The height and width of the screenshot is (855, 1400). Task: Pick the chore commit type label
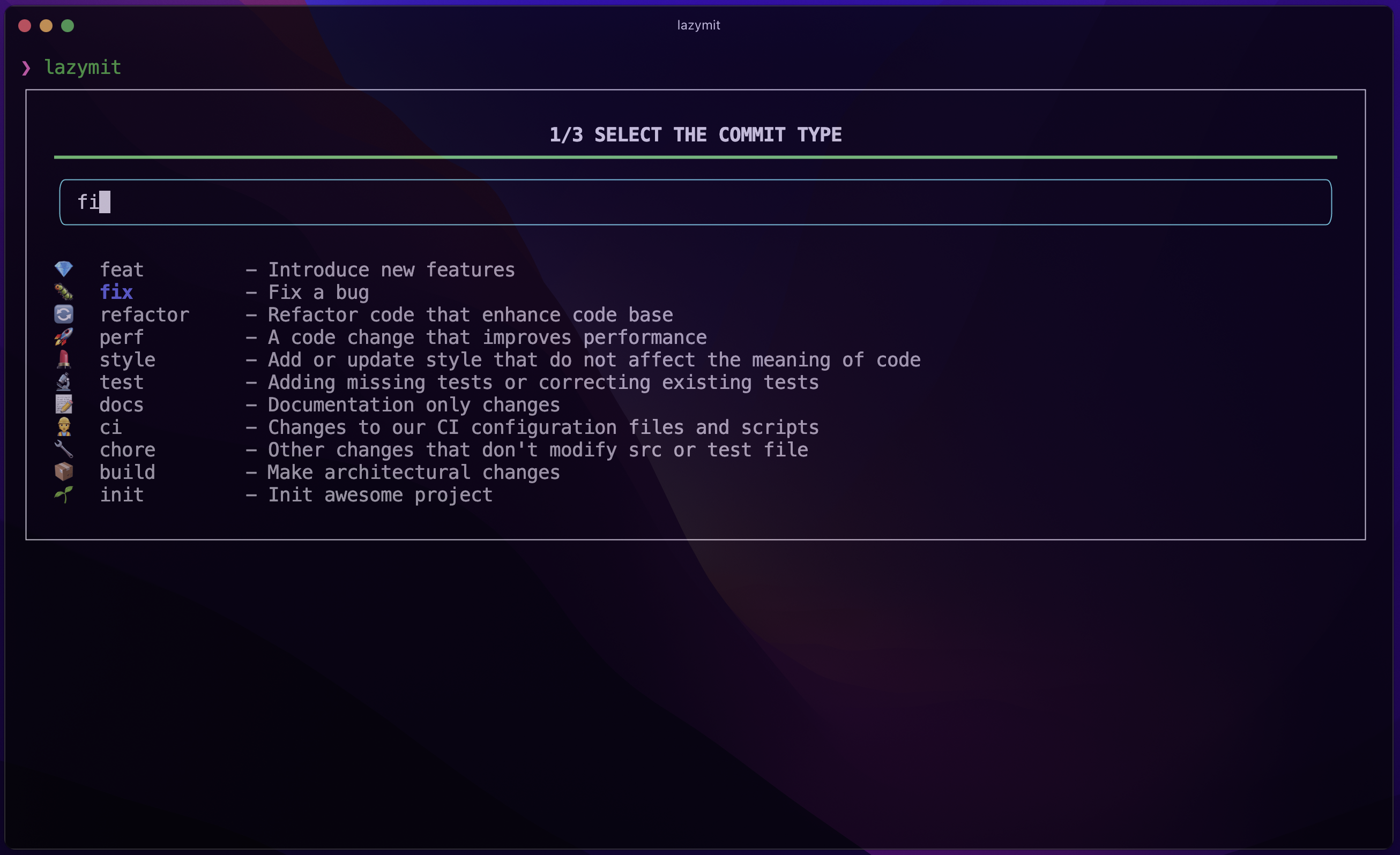pos(127,449)
